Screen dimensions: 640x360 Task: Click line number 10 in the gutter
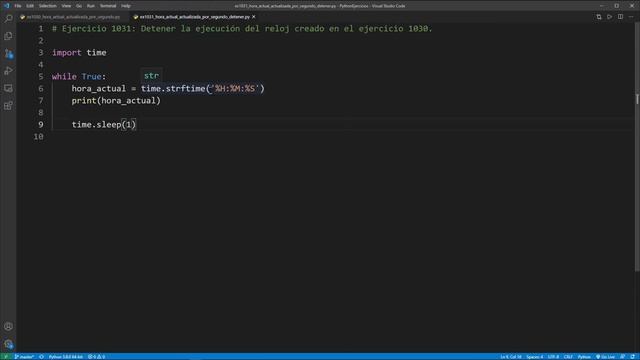(38, 136)
